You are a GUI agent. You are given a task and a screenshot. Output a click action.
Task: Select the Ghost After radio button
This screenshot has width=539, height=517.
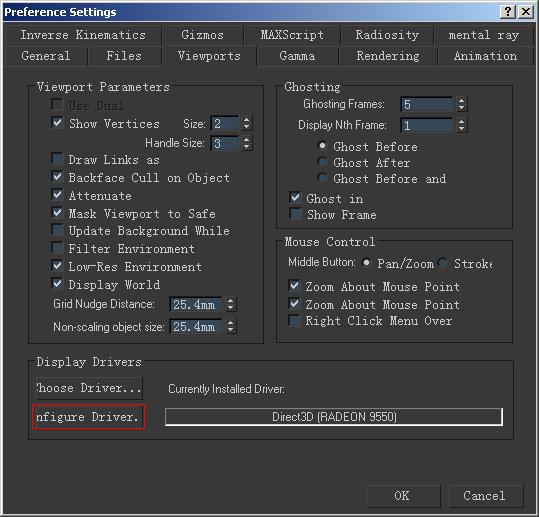pos(322,162)
